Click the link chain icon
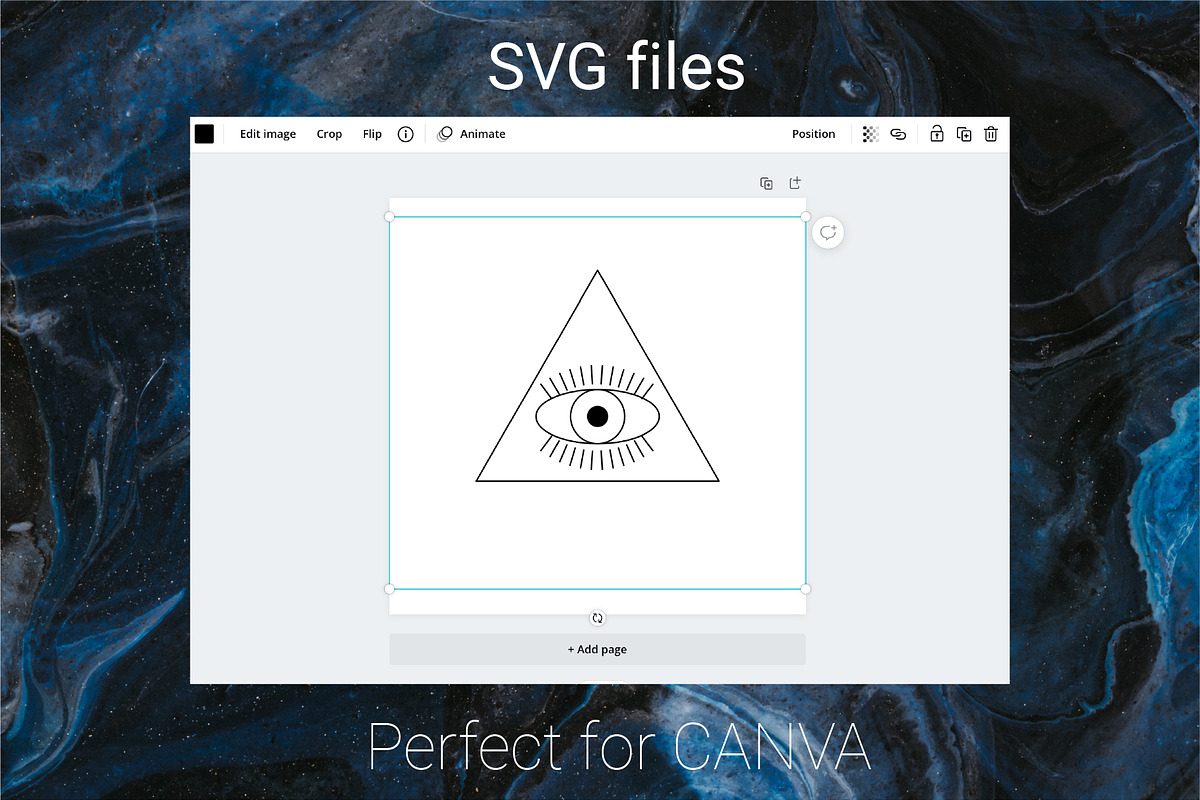 point(898,134)
